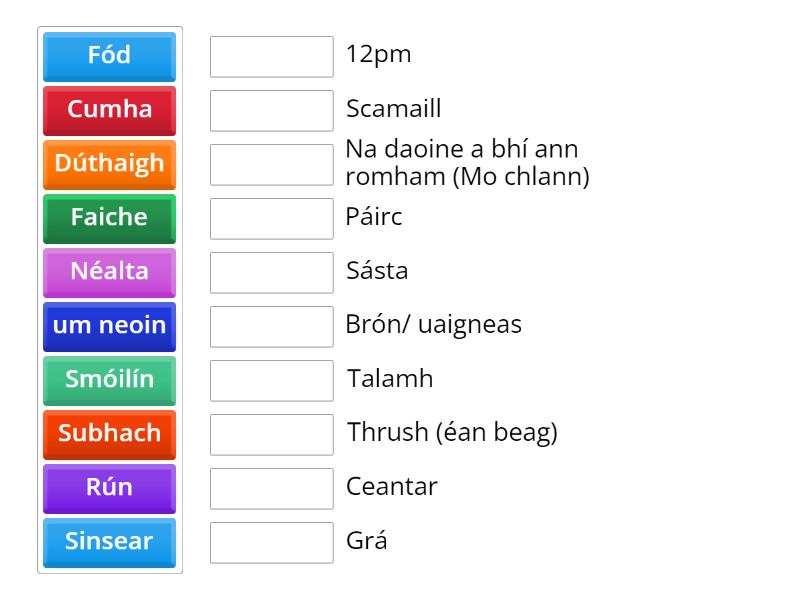Click the empty box beside 12pm
Viewport: 800px width, 600px height.
tap(271, 56)
